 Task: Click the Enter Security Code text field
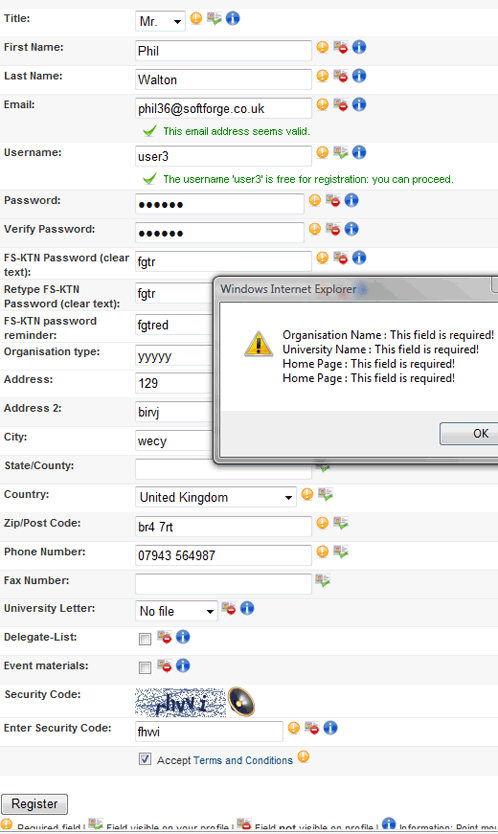pos(209,731)
